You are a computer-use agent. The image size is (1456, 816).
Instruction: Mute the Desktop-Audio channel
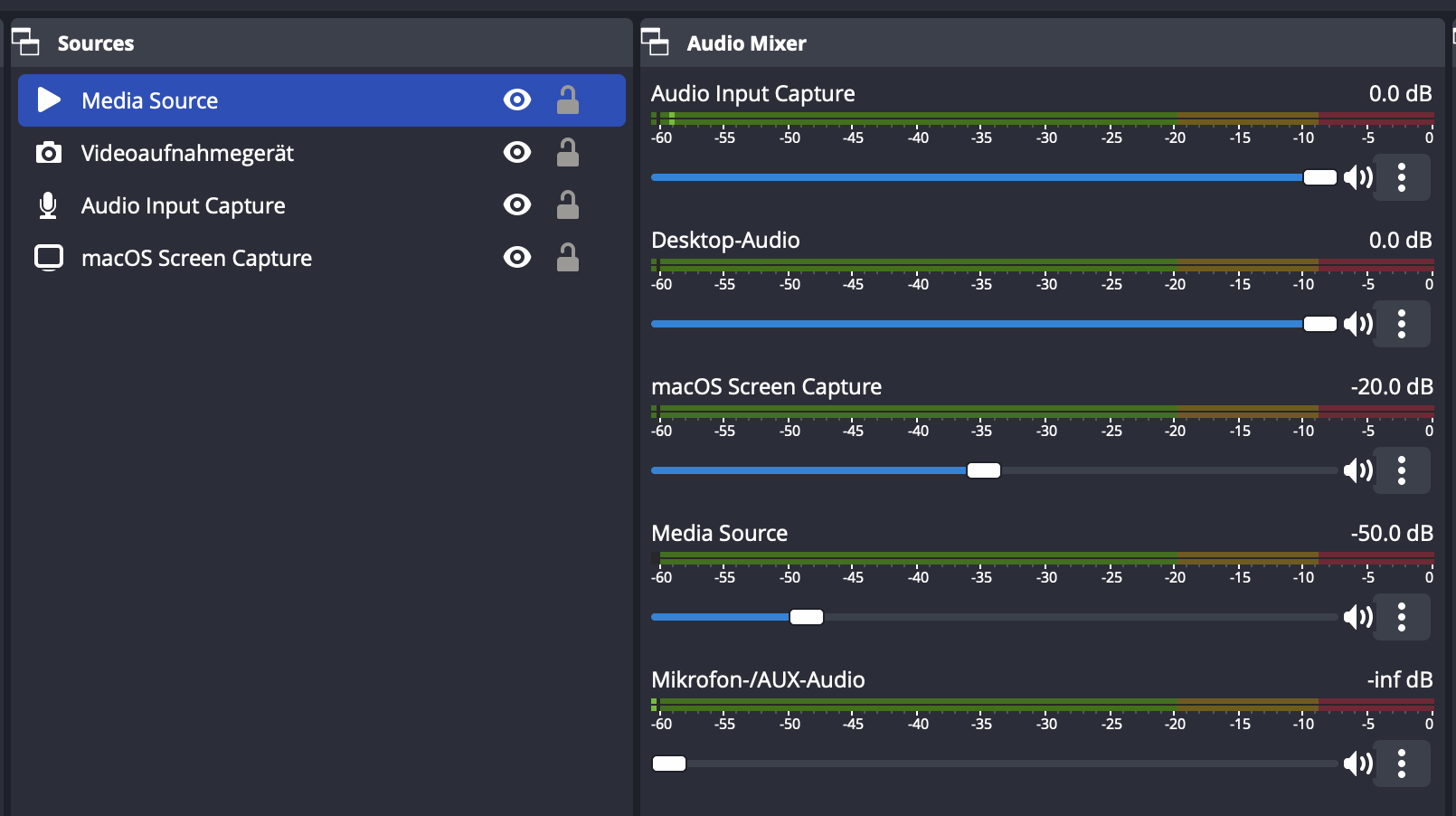point(1358,324)
